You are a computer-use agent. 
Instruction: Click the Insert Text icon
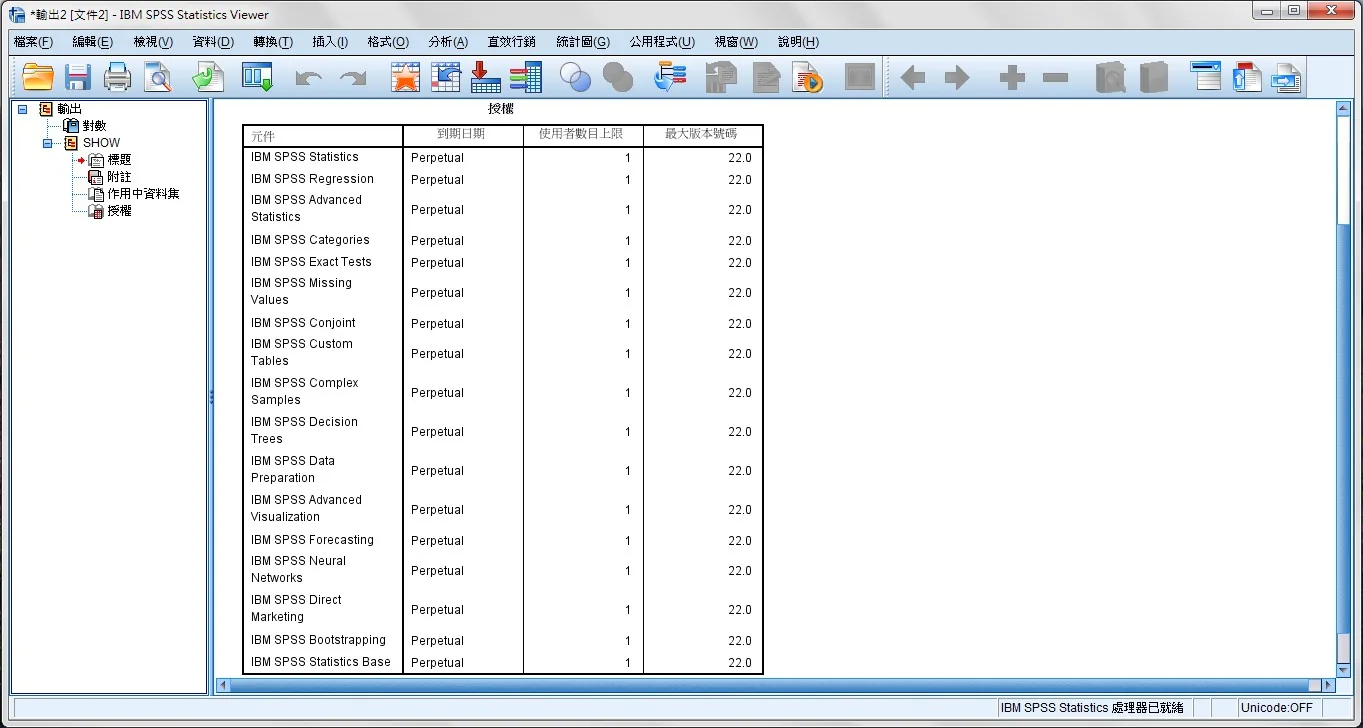tap(1286, 77)
